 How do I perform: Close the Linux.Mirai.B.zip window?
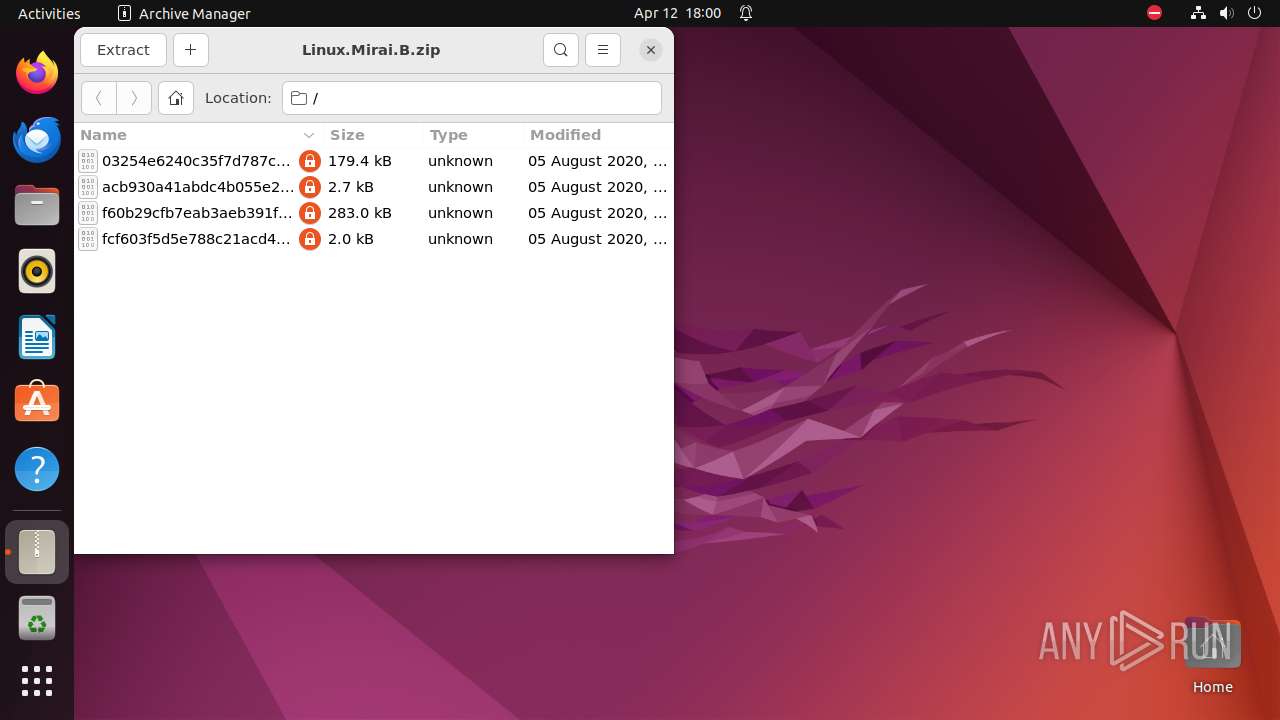tap(651, 50)
